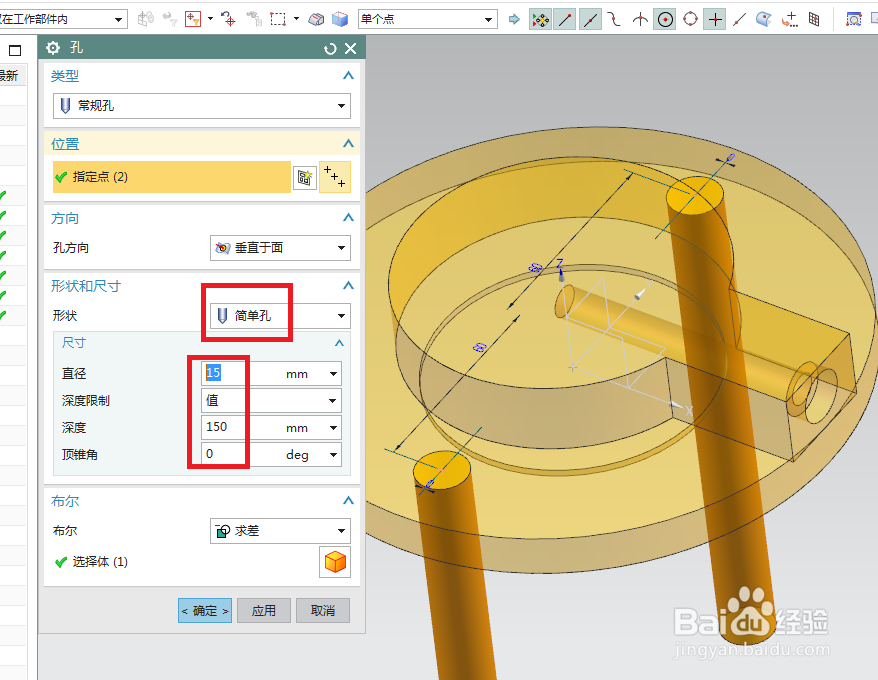This screenshot has height=680, width=878.
Task: Open 垂直于面 hole direction dropdown
Action: point(280,248)
